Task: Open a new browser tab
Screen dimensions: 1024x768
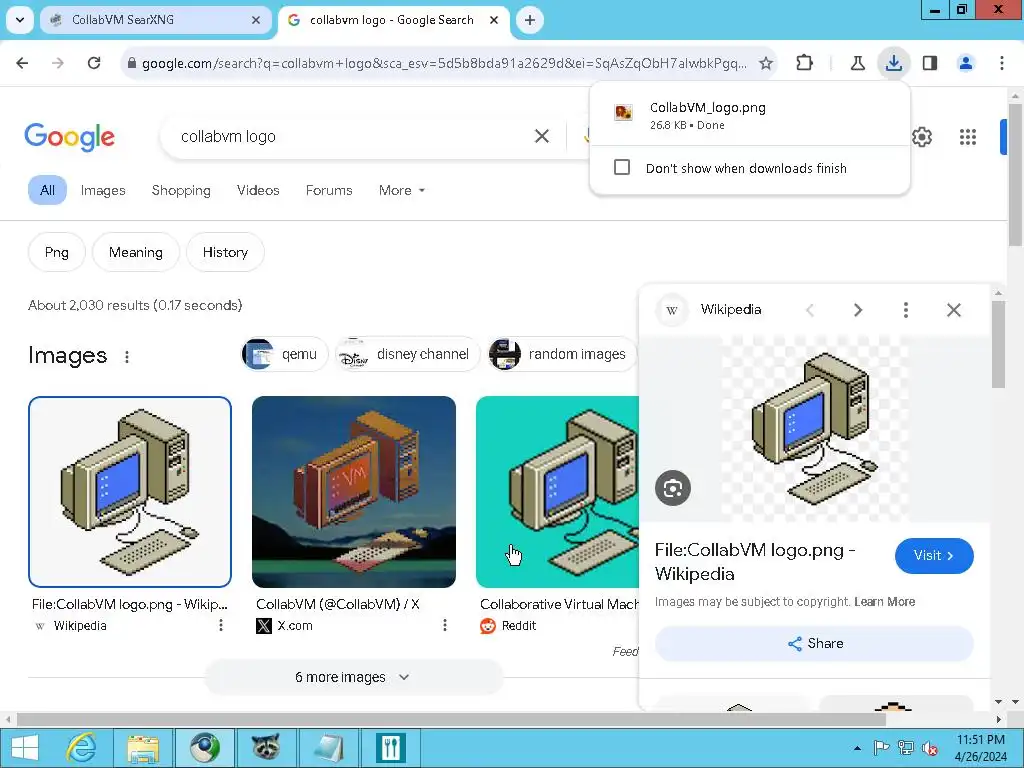Action: click(x=530, y=20)
